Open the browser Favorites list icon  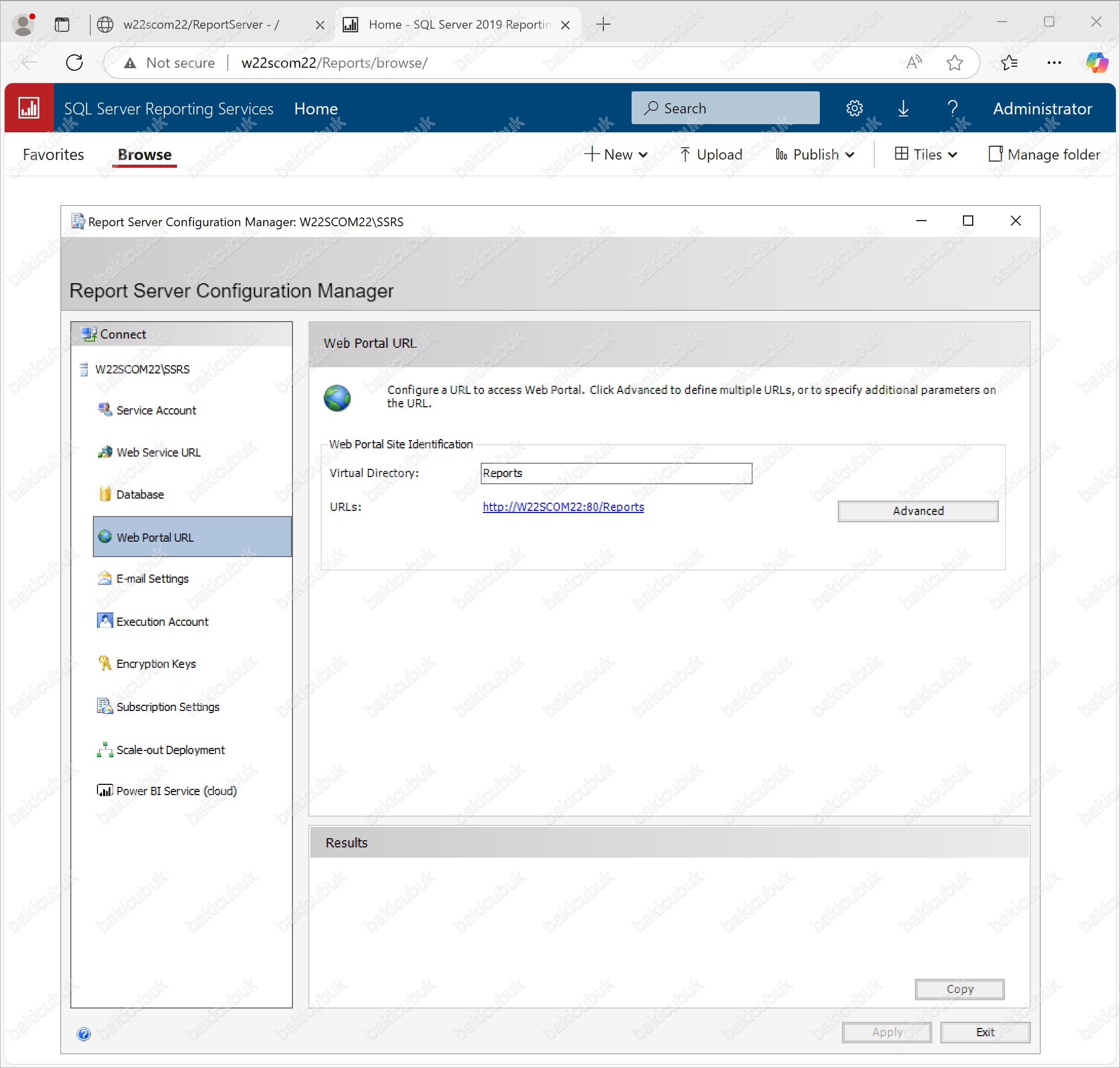click(x=1010, y=63)
